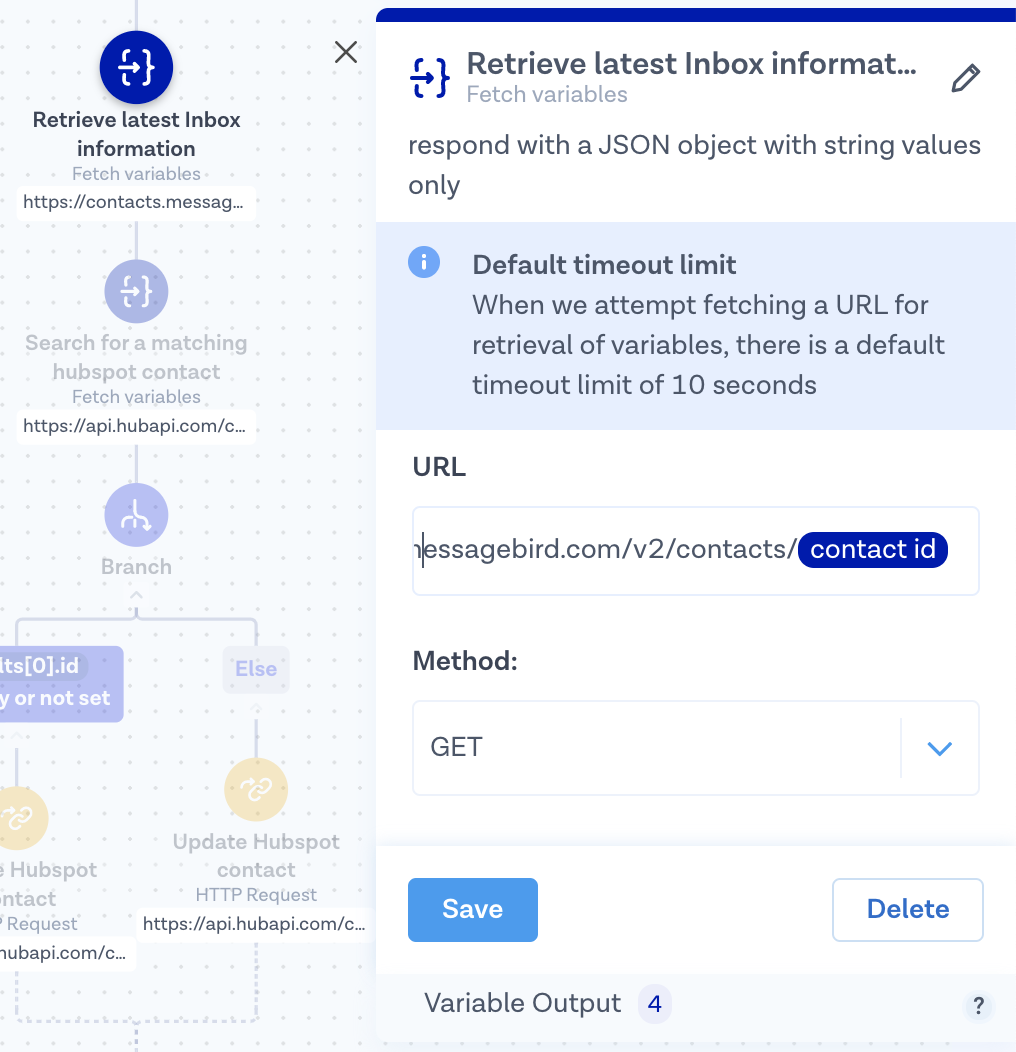Viewport: 1016px width, 1052px height.
Task: Select the Update Hubspot contact link icon
Action: 256,789
